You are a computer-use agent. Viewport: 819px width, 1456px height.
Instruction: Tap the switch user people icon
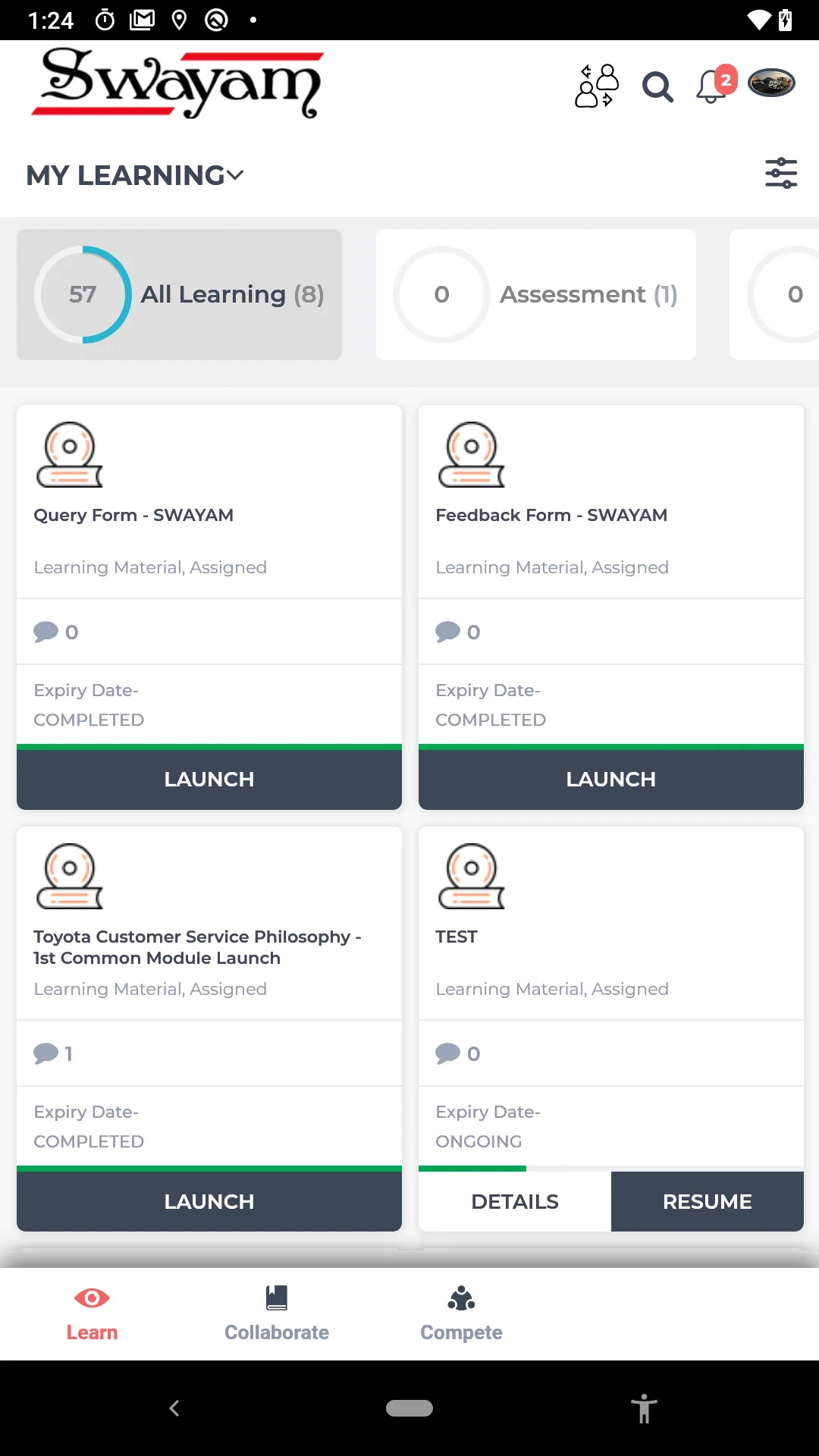597,86
